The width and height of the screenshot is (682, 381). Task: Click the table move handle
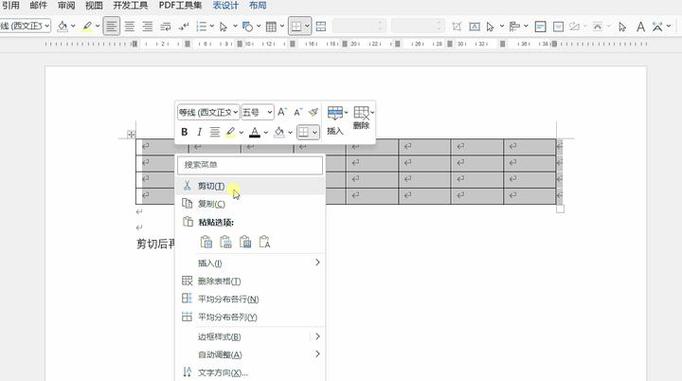click(131, 134)
